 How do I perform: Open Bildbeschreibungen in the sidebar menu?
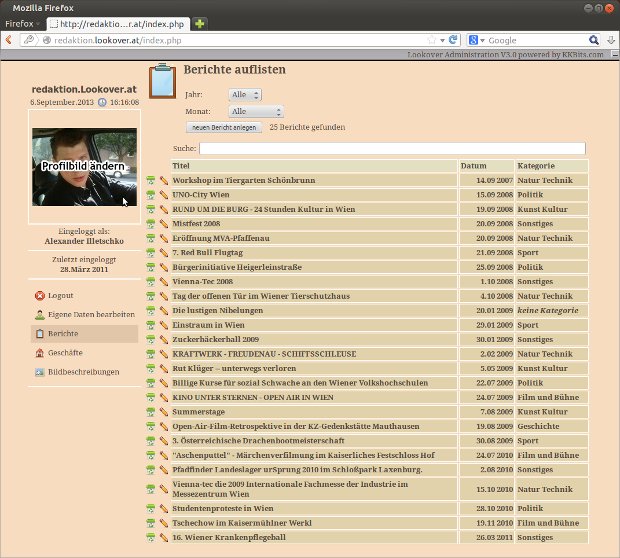[83, 372]
